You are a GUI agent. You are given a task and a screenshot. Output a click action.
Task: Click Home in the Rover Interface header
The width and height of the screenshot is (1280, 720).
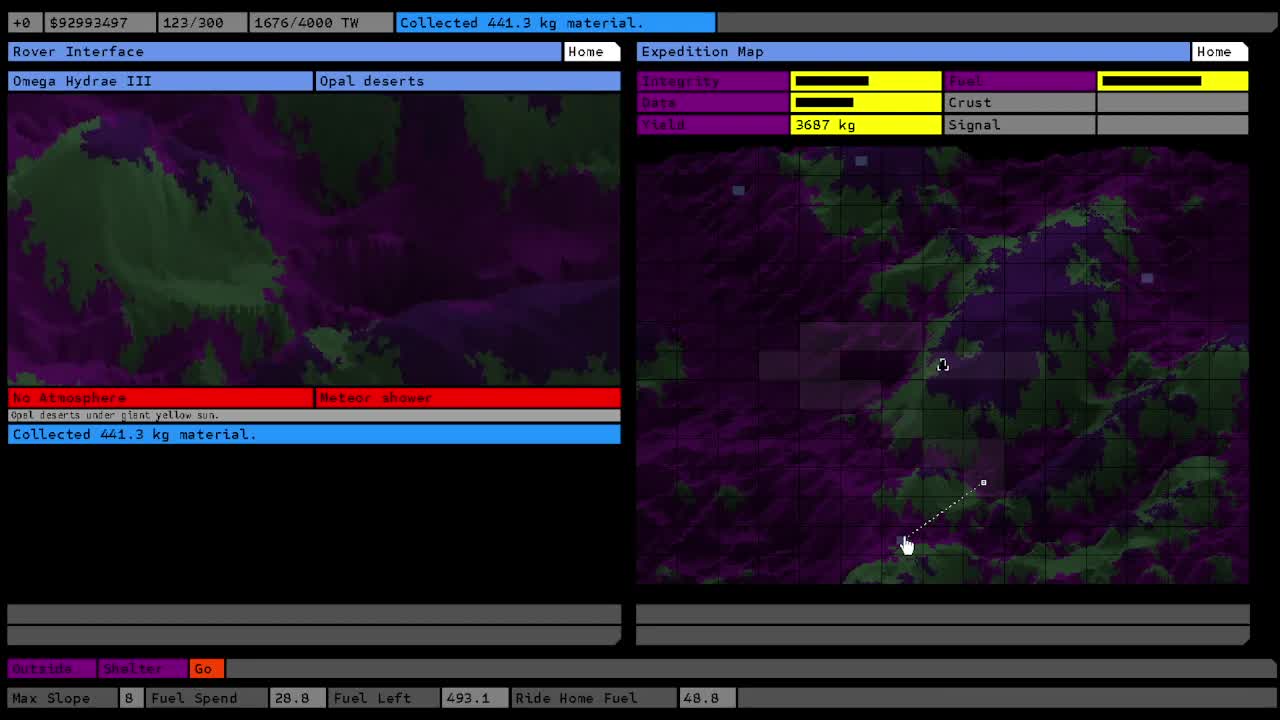(586, 52)
